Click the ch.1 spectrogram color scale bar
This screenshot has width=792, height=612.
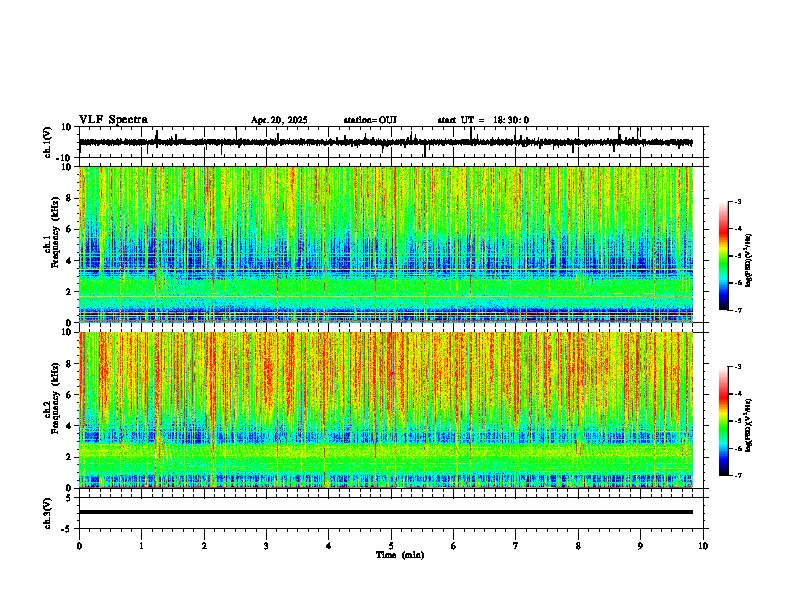click(724, 256)
